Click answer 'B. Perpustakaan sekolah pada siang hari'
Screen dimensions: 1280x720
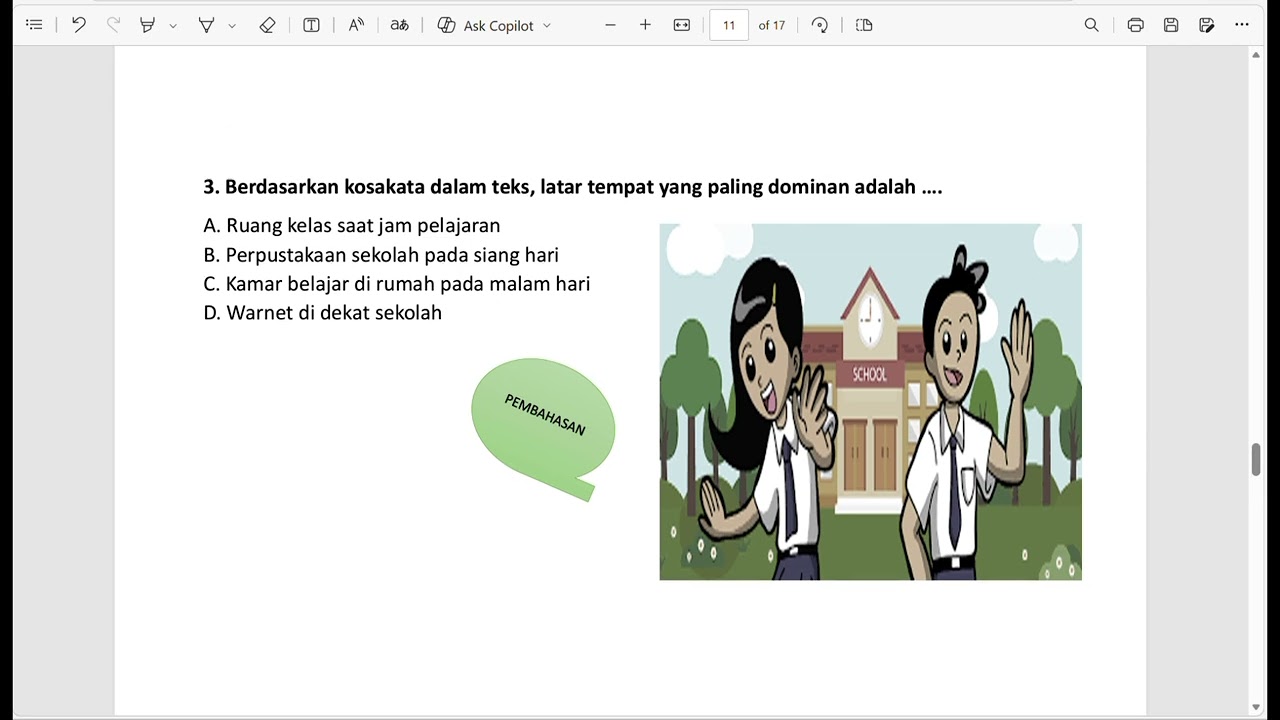click(381, 255)
